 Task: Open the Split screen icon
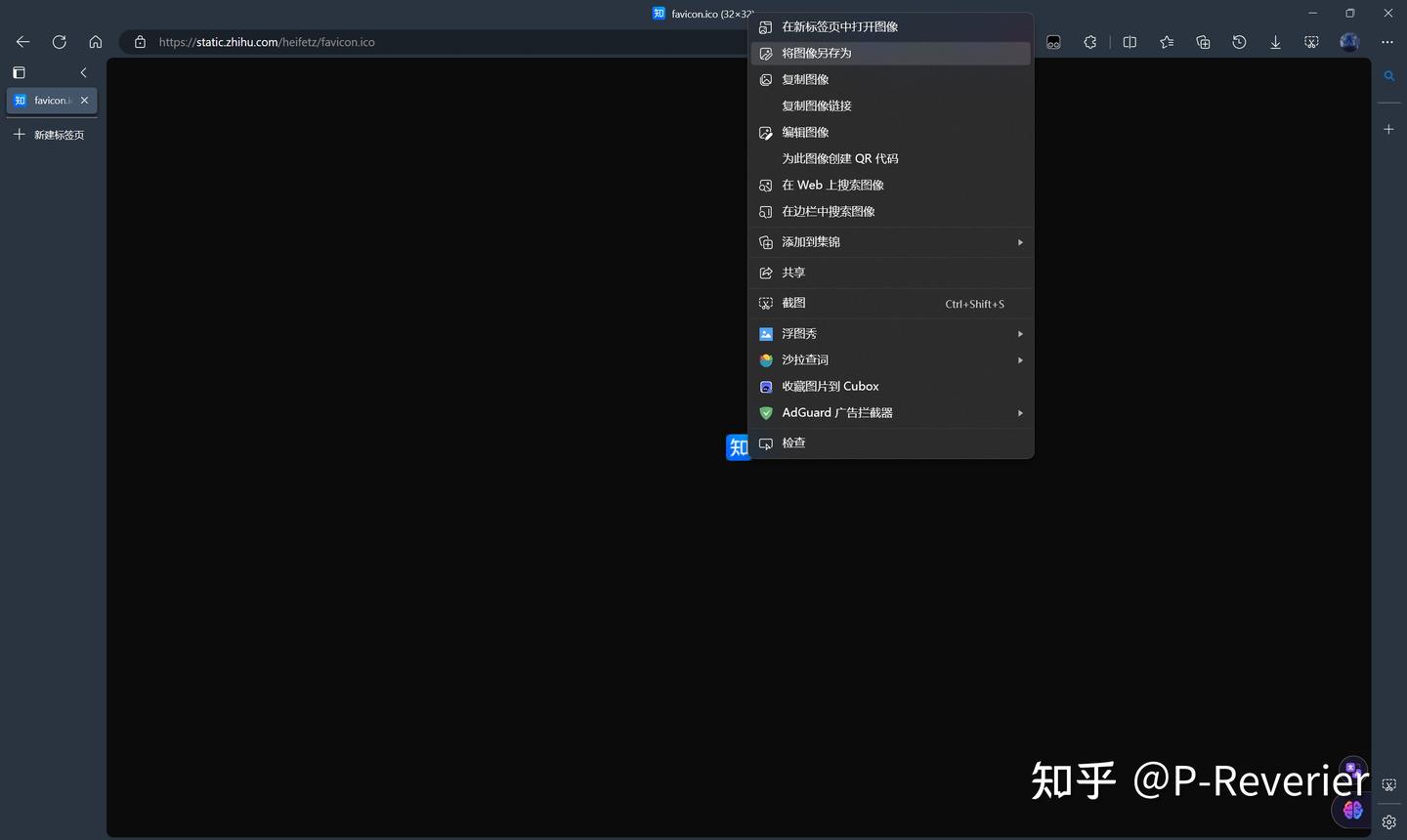click(x=1130, y=42)
